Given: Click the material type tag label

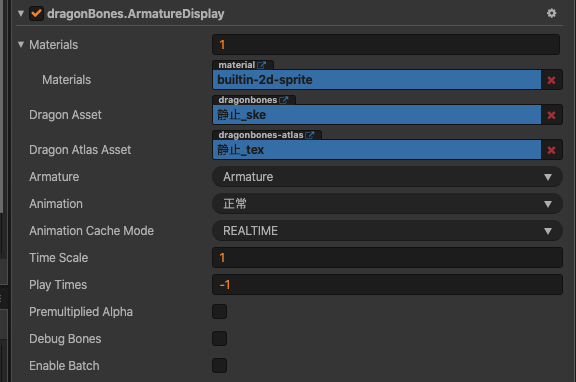Looking at the screenshot, I should (237, 65).
